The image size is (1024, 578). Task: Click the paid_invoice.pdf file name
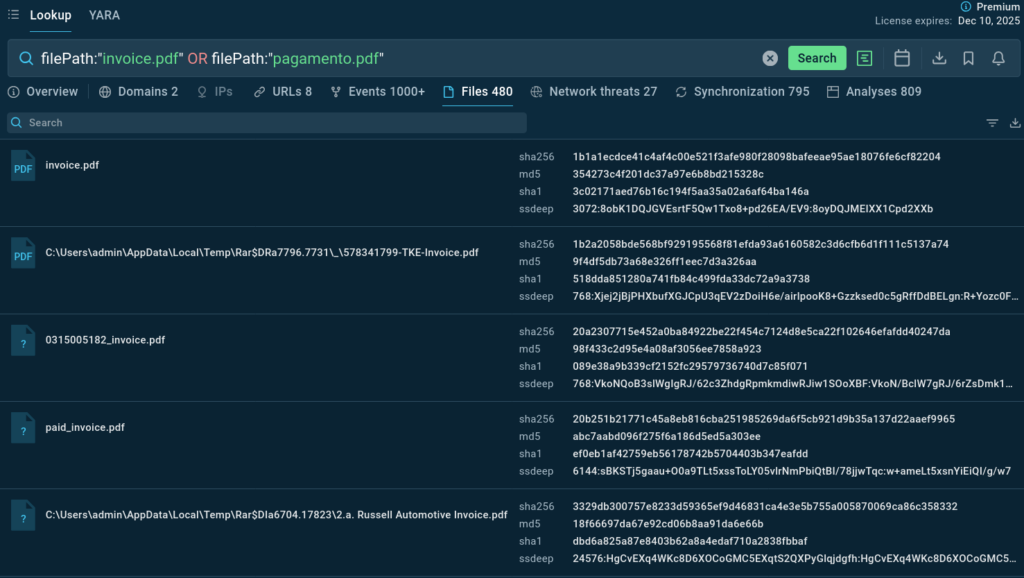click(x=85, y=427)
